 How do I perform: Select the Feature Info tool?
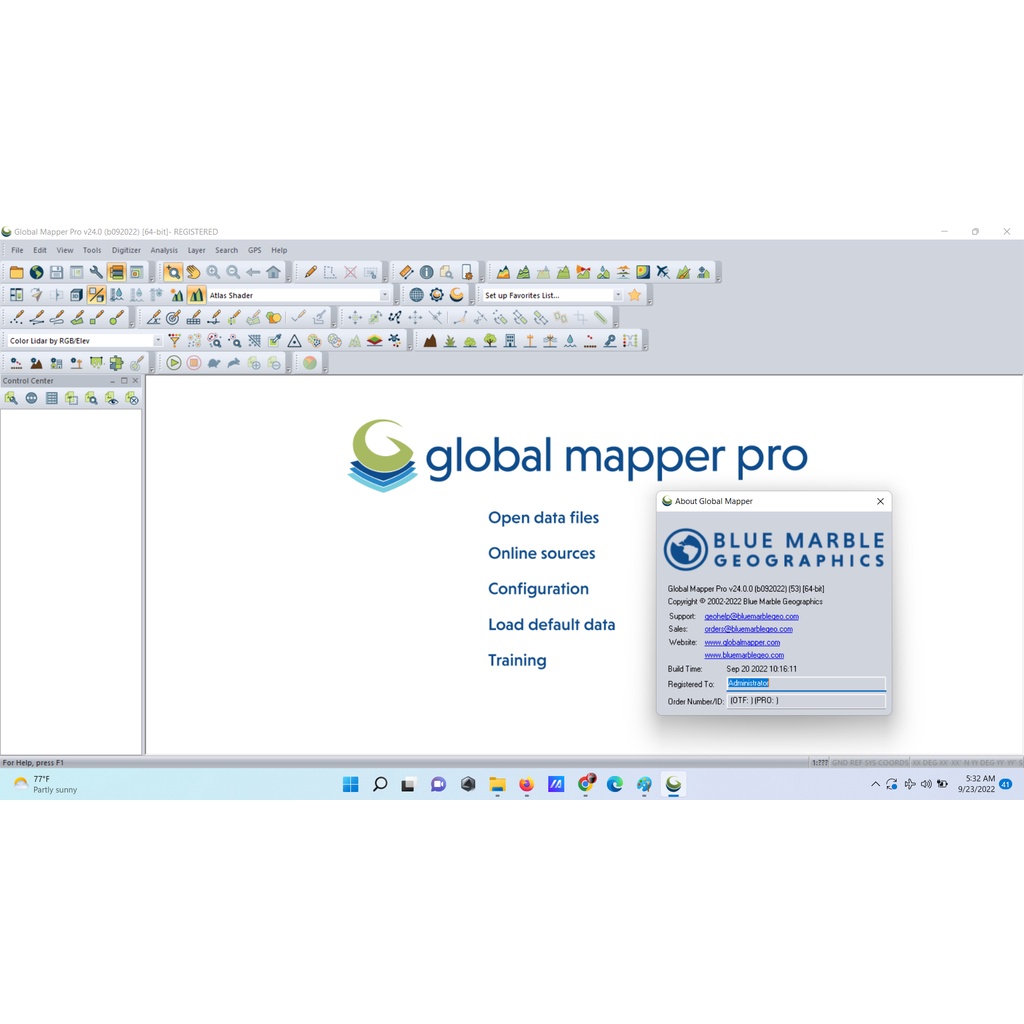tap(426, 272)
